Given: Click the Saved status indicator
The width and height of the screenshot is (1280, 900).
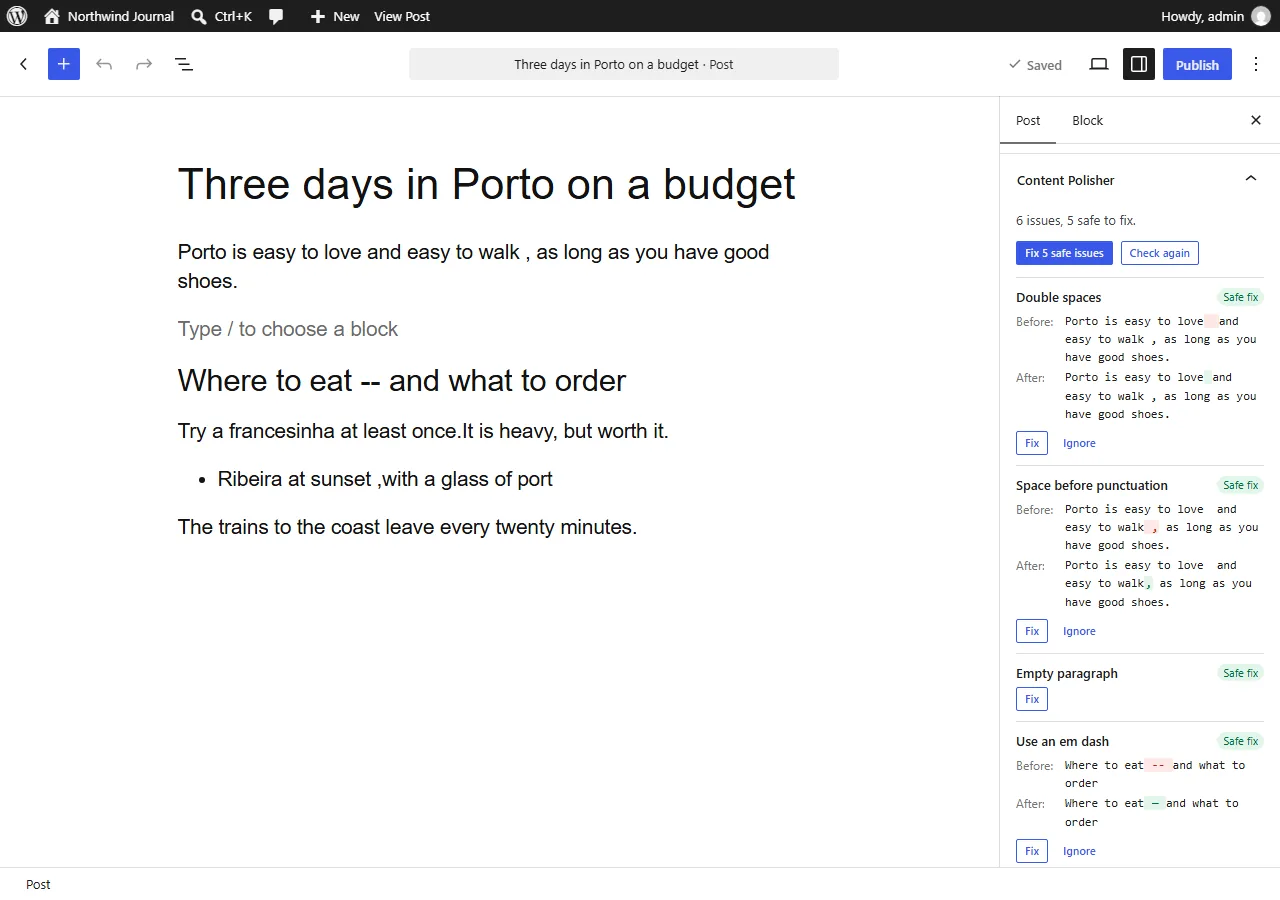Looking at the screenshot, I should click(1035, 65).
